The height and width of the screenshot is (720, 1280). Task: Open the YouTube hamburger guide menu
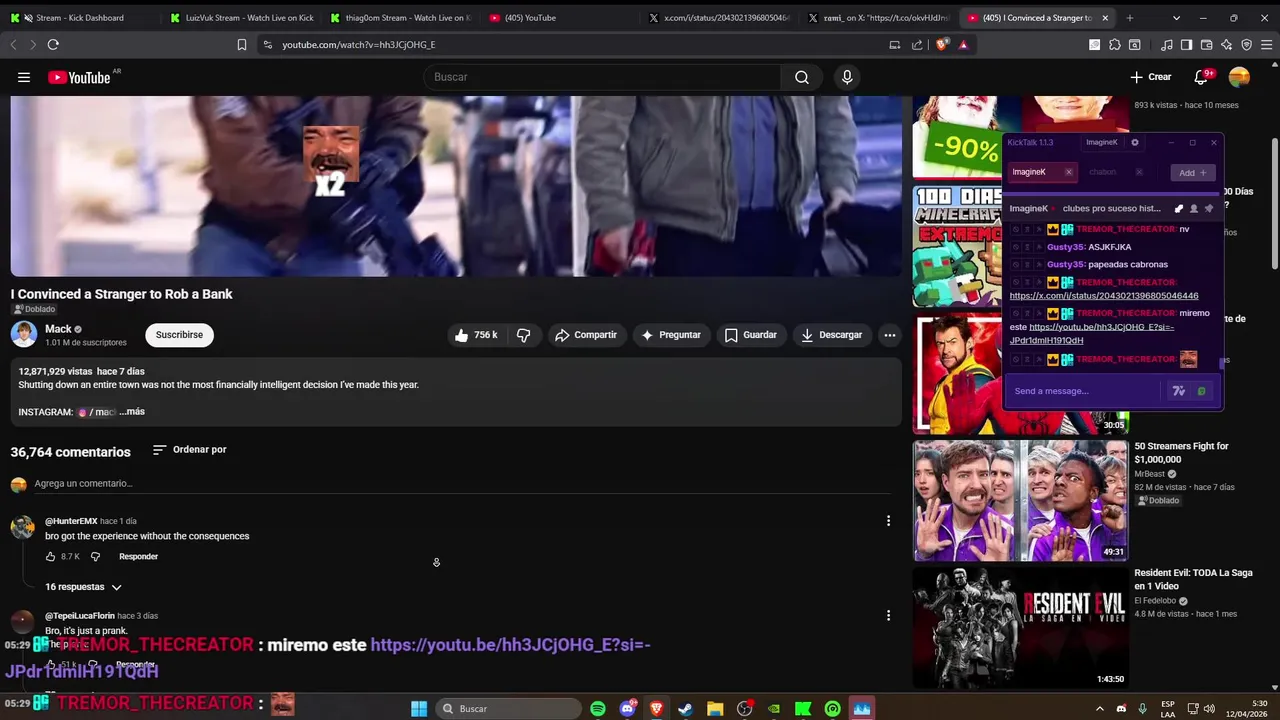pos(24,77)
